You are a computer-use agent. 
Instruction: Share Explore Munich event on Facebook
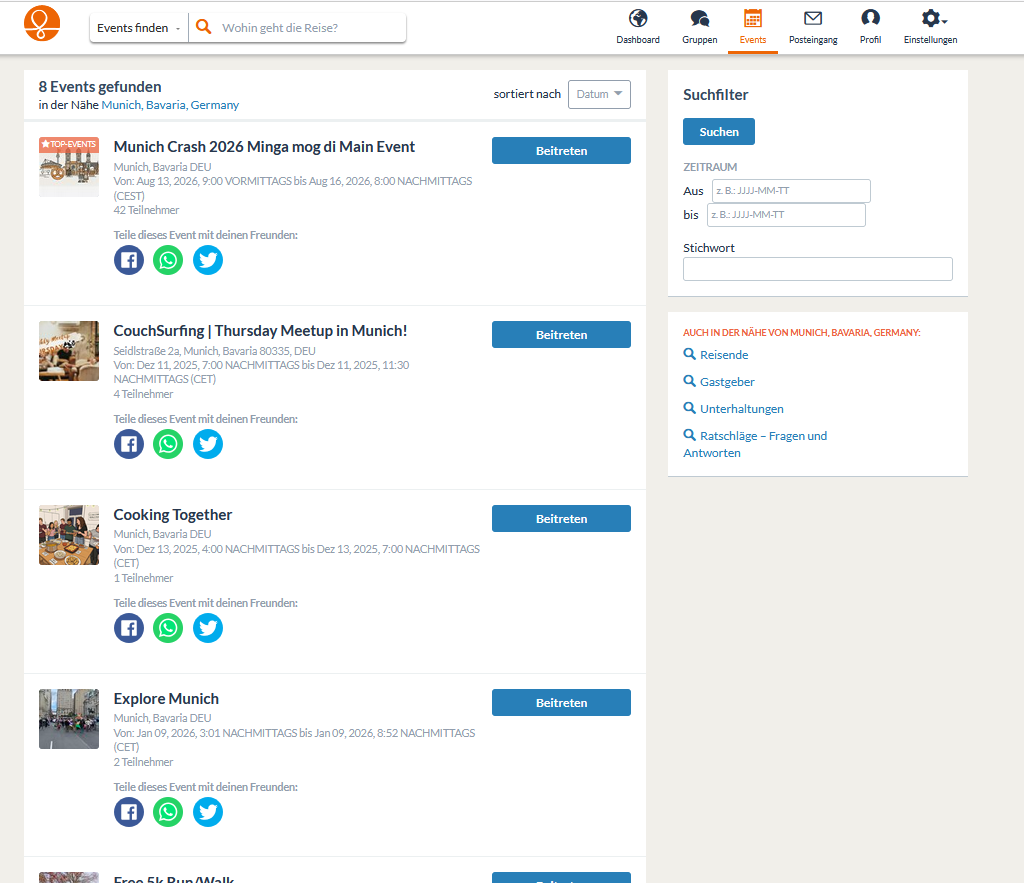click(x=129, y=812)
